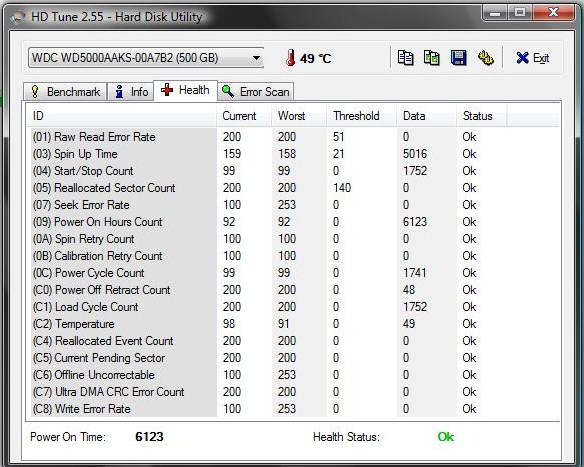Open options via the wrench icon
The image size is (584, 467).
[x=485, y=58]
